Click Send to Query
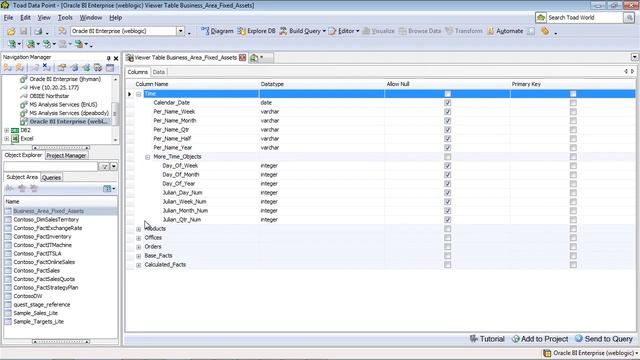The image size is (640, 360). (604, 339)
